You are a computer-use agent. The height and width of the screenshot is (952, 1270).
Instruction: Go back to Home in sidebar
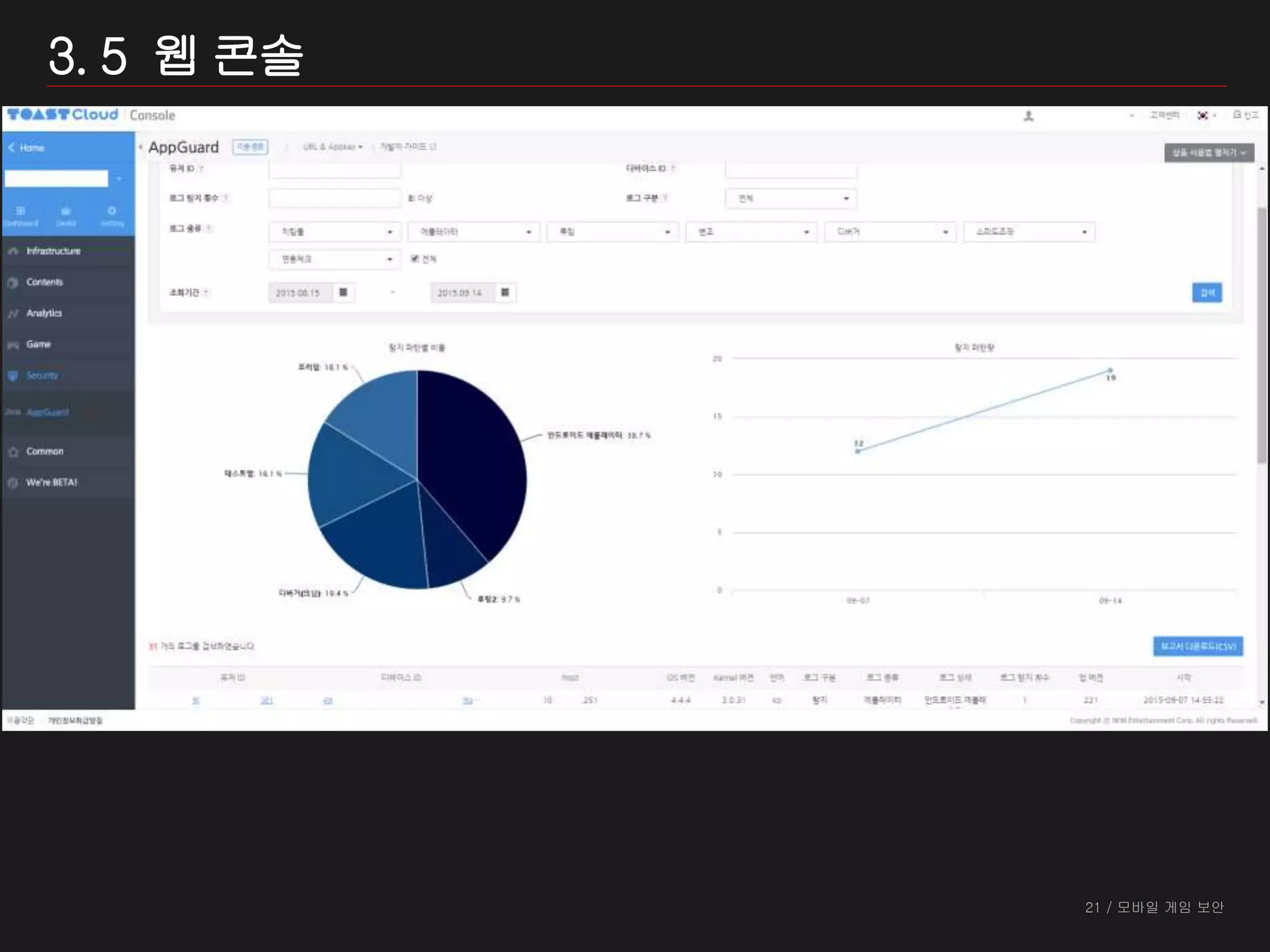[x=26, y=148]
